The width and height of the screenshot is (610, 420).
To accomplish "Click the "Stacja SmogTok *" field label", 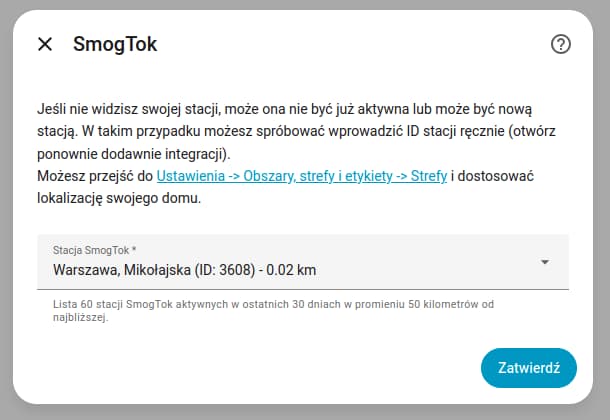I will click(x=95, y=248).
